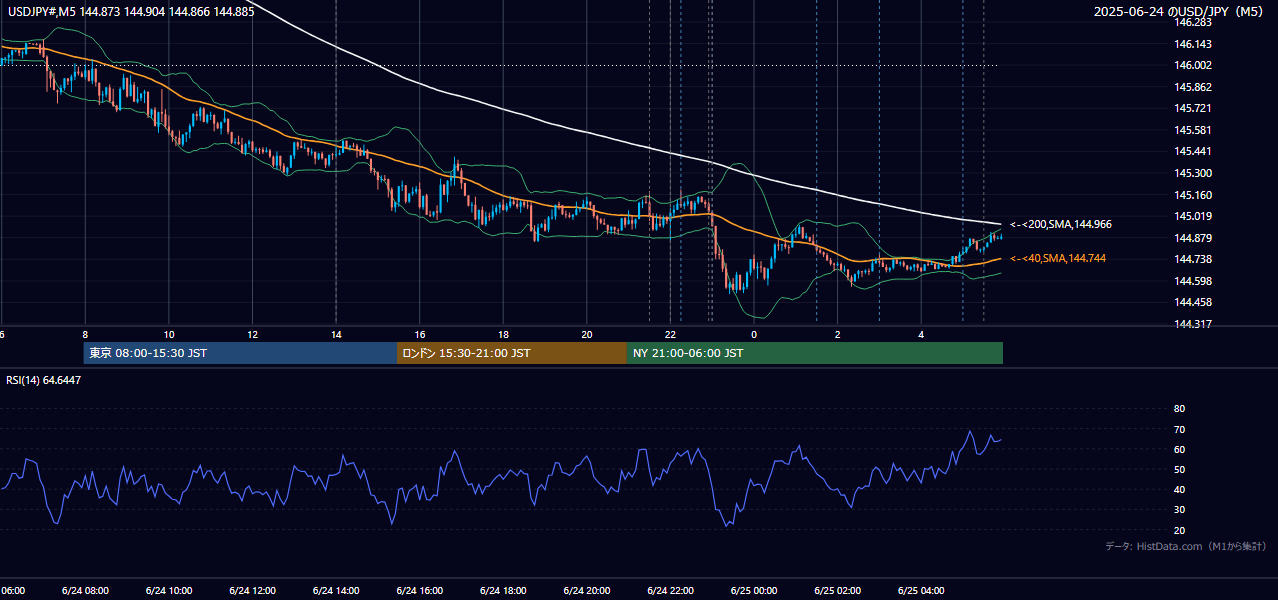Image resolution: width=1278 pixels, height=600 pixels.
Task: Select the 東京 08:00-15:30 JST session bar
Action: pyautogui.click(x=240, y=353)
